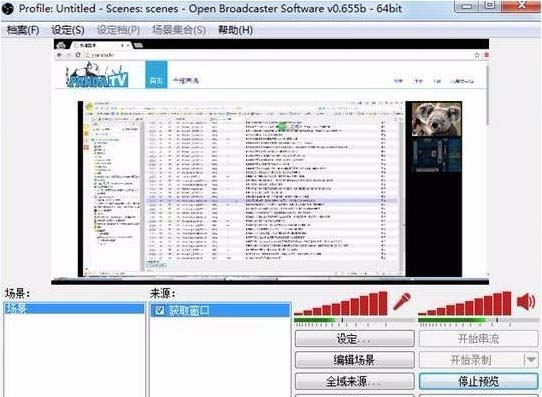
Task: Open the 开始录制 dropdown arrow
Action: [531, 360]
